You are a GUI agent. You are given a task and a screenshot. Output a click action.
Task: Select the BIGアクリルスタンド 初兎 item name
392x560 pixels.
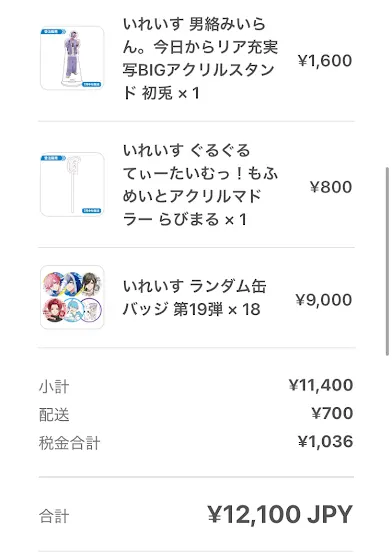[200, 59]
